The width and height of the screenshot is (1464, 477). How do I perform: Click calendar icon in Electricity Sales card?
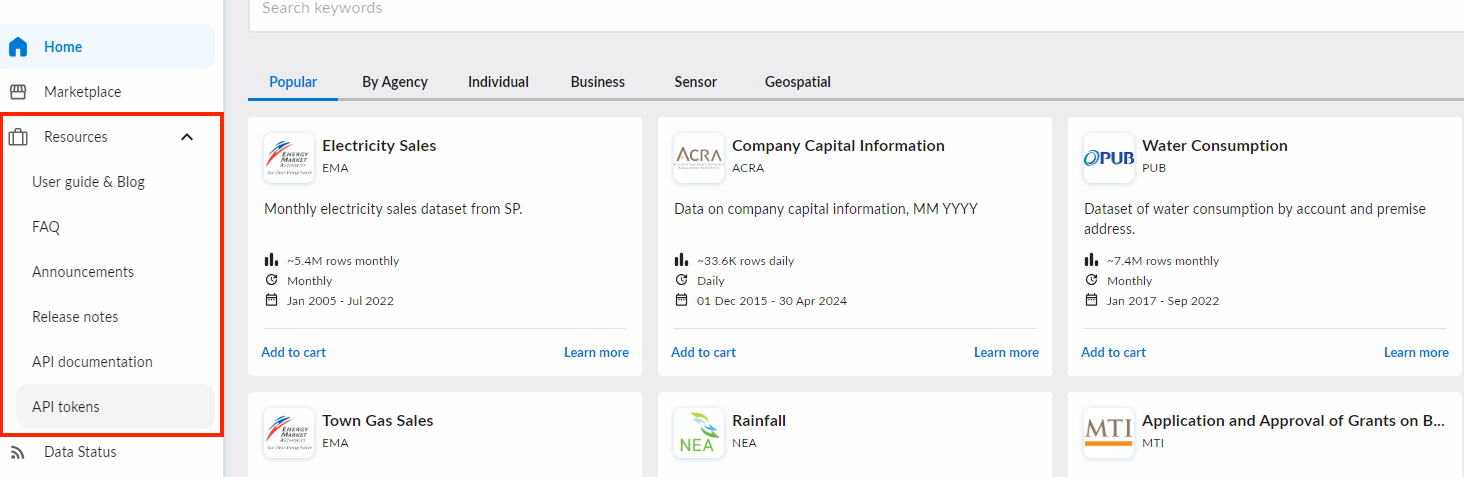coord(271,300)
